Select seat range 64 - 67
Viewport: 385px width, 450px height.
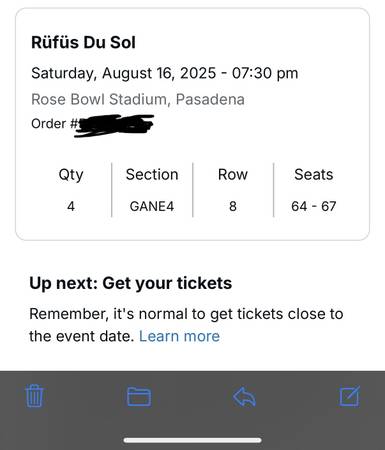[314, 206]
